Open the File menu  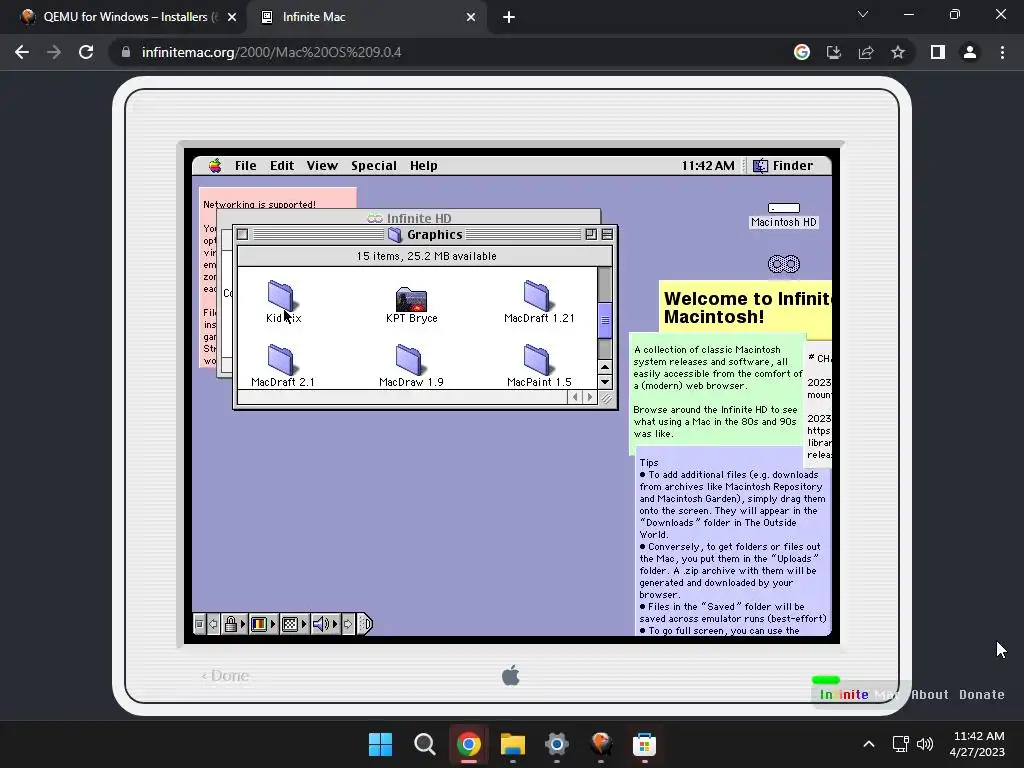(x=246, y=166)
